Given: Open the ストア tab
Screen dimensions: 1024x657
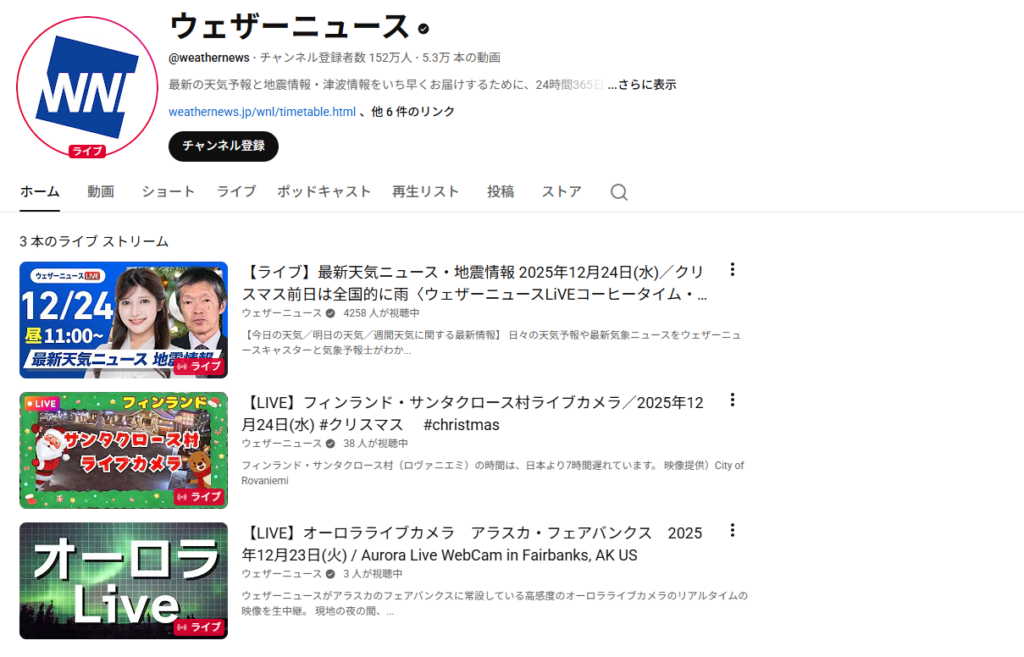Looking at the screenshot, I should pos(562,191).
